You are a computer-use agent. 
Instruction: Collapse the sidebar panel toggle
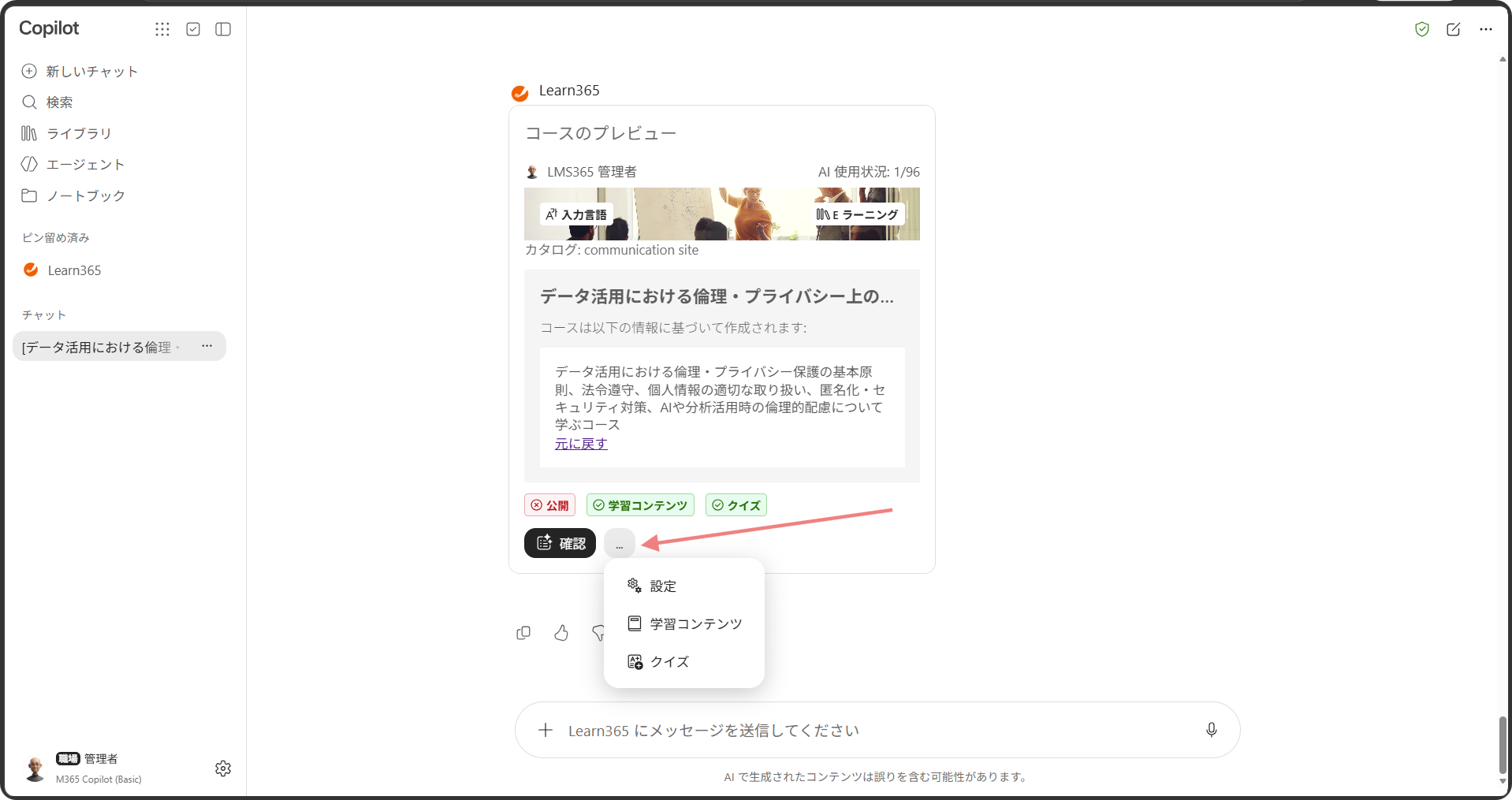[223, 29]
